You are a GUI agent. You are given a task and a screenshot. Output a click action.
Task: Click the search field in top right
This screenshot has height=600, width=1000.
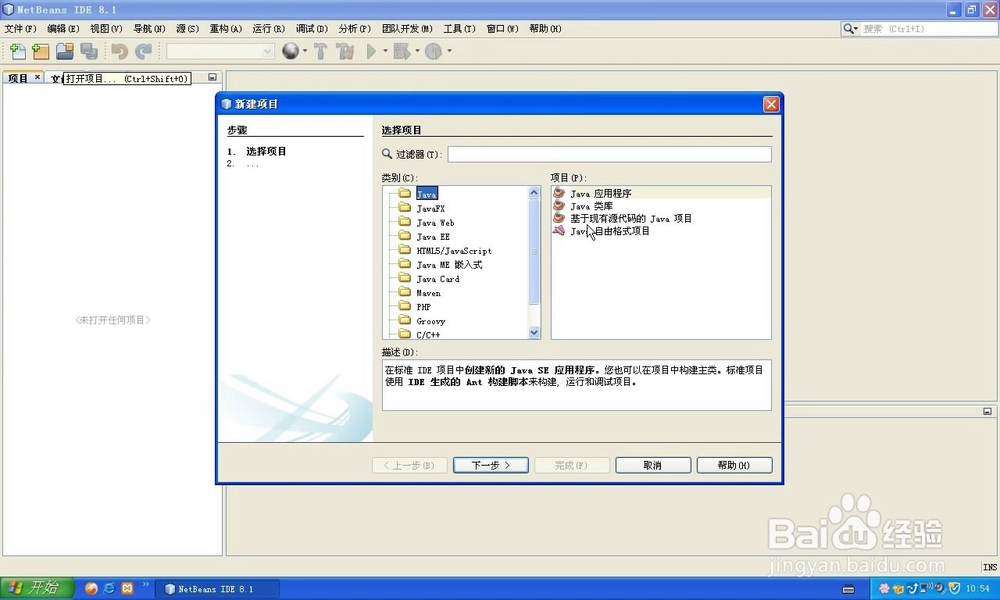click(928, 29)
